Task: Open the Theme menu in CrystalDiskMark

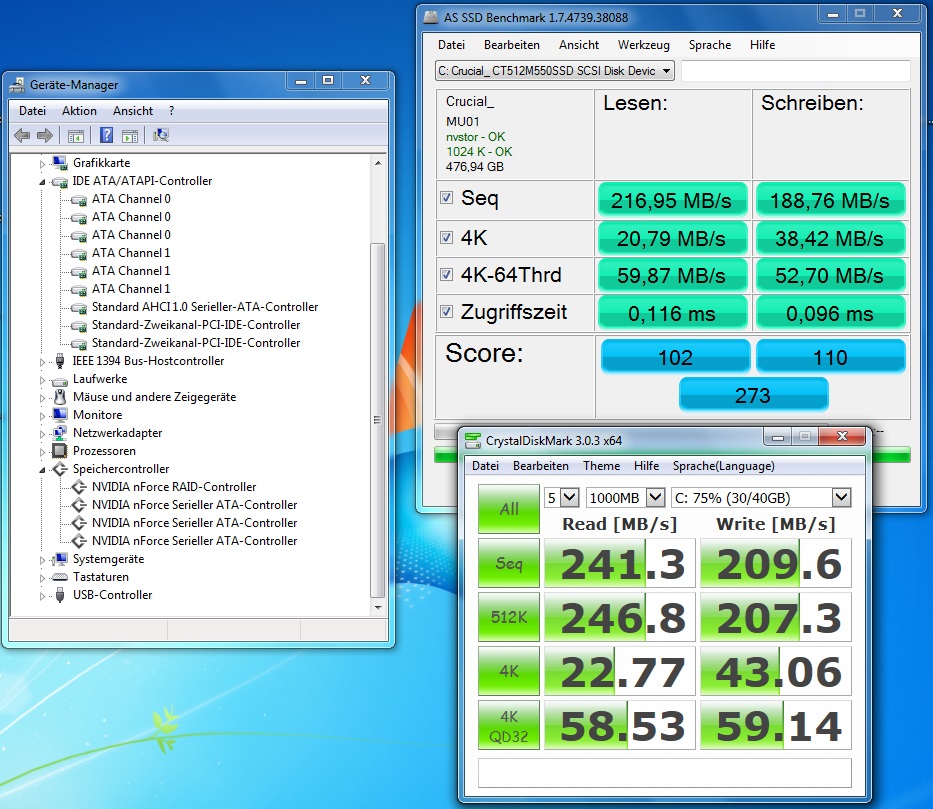Action: click(601, 466)
